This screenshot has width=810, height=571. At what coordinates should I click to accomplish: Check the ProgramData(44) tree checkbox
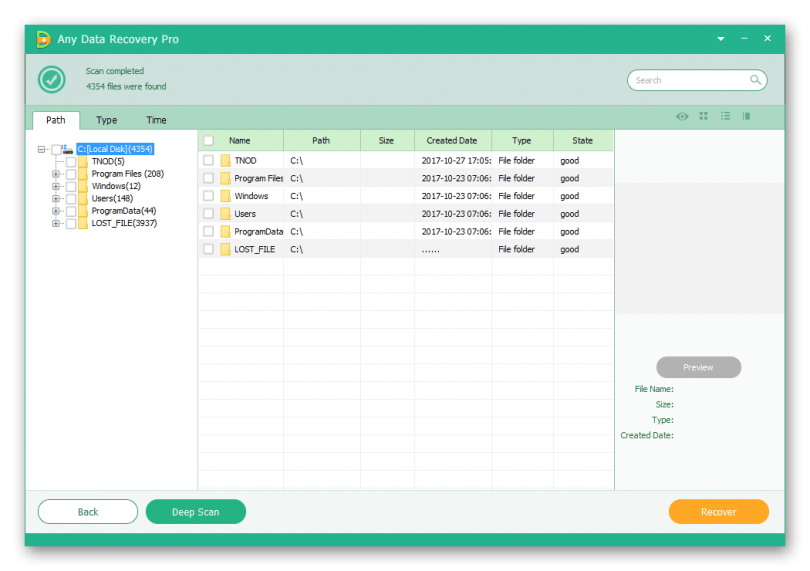coord(71,211)
